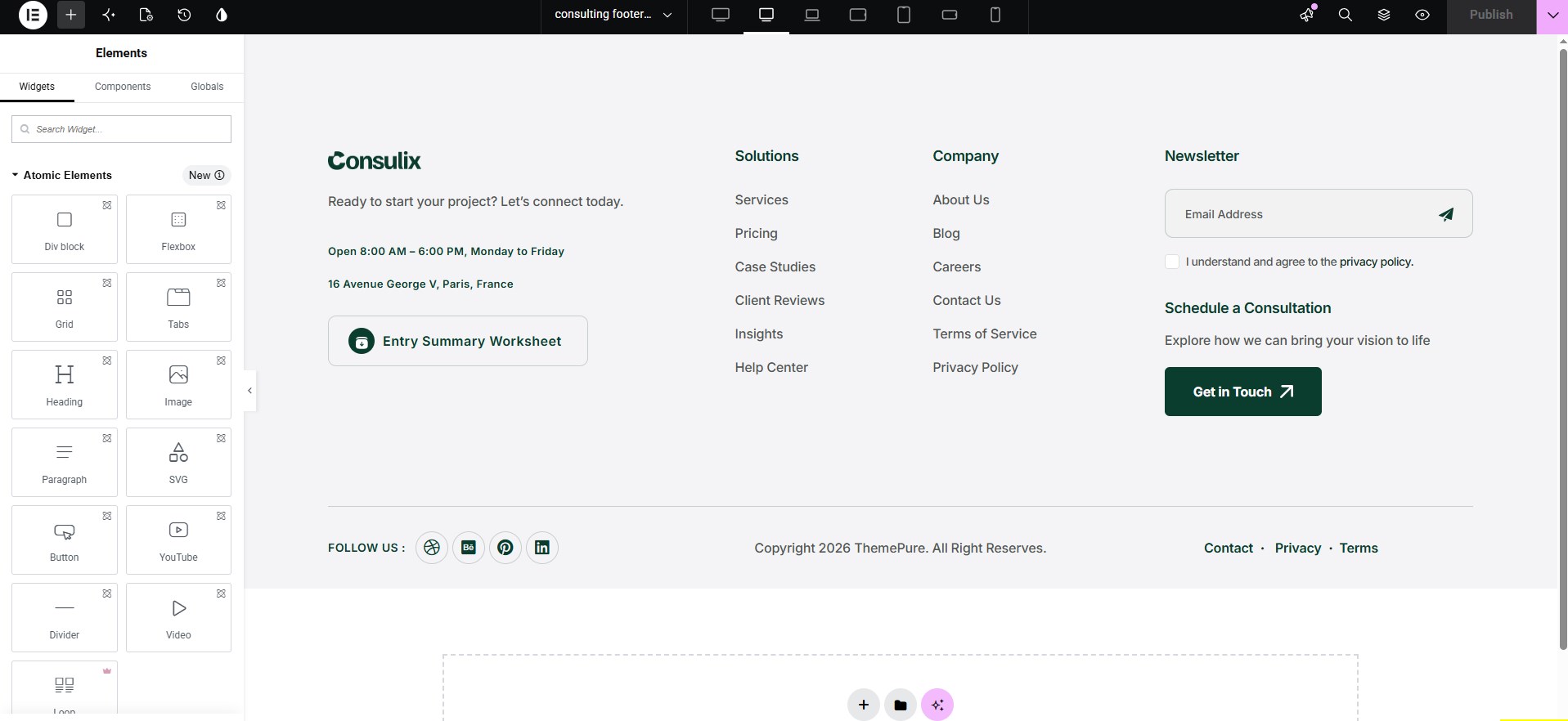Screen dimensions: 1568x721
Task: Add the Video widget
Action: tap(178, 617)
